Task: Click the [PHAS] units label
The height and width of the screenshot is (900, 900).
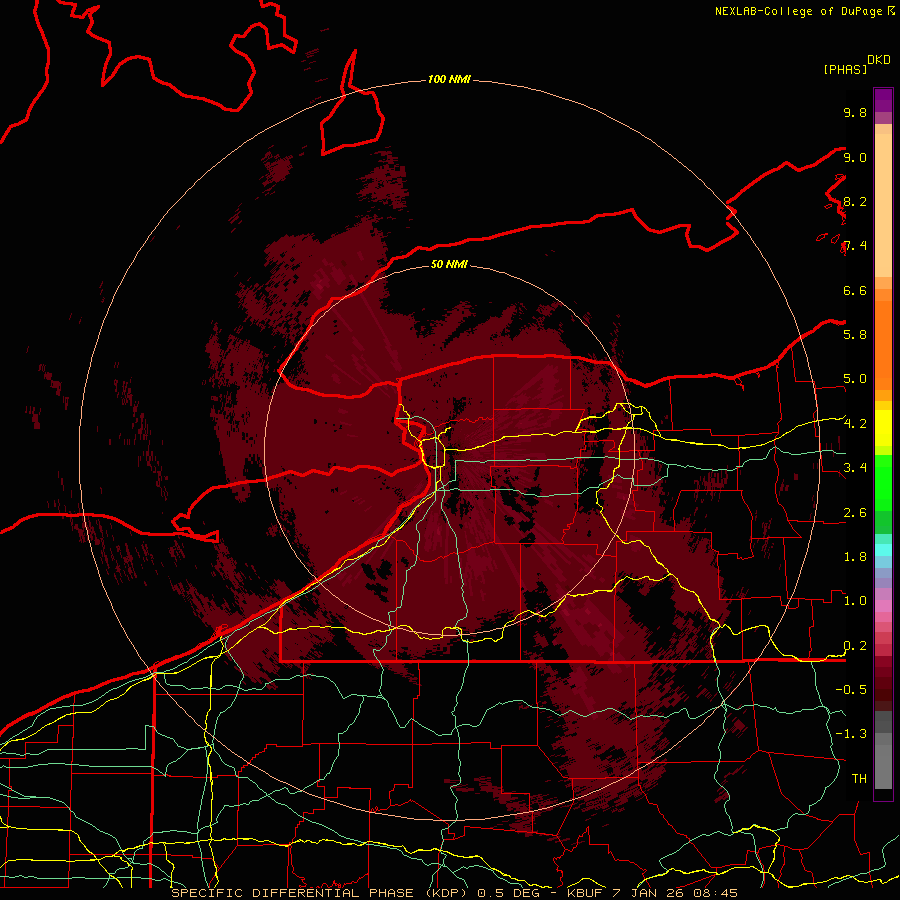Action: pyautogui.click(x=845, y=70)
